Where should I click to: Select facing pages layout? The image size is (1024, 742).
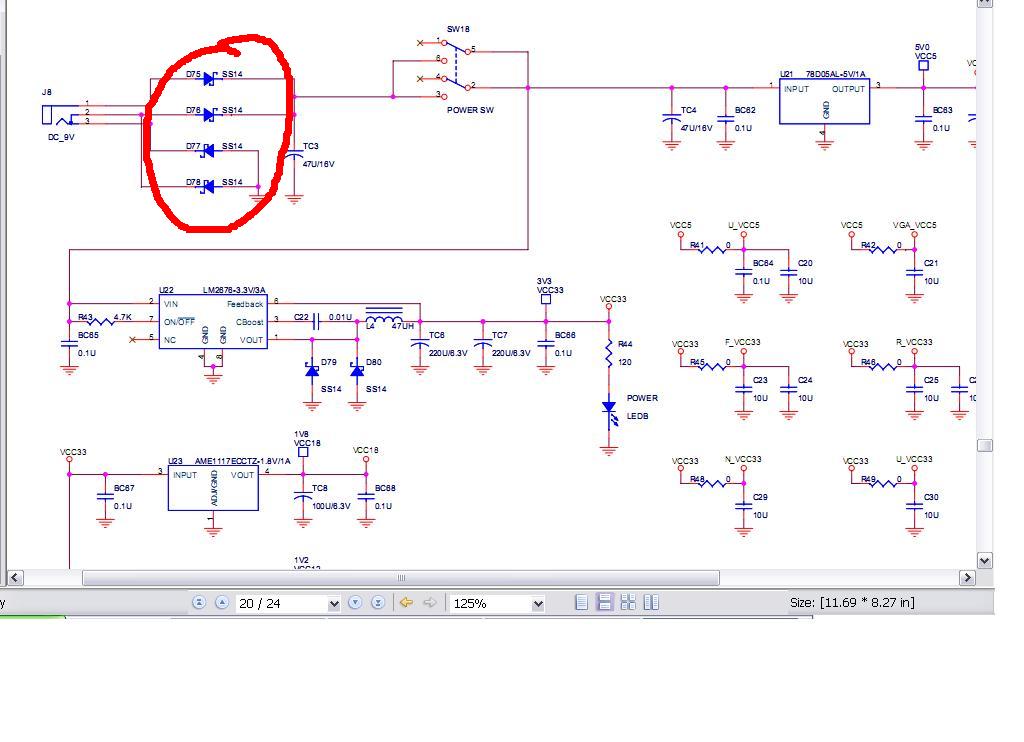click(x=651, y=603)
